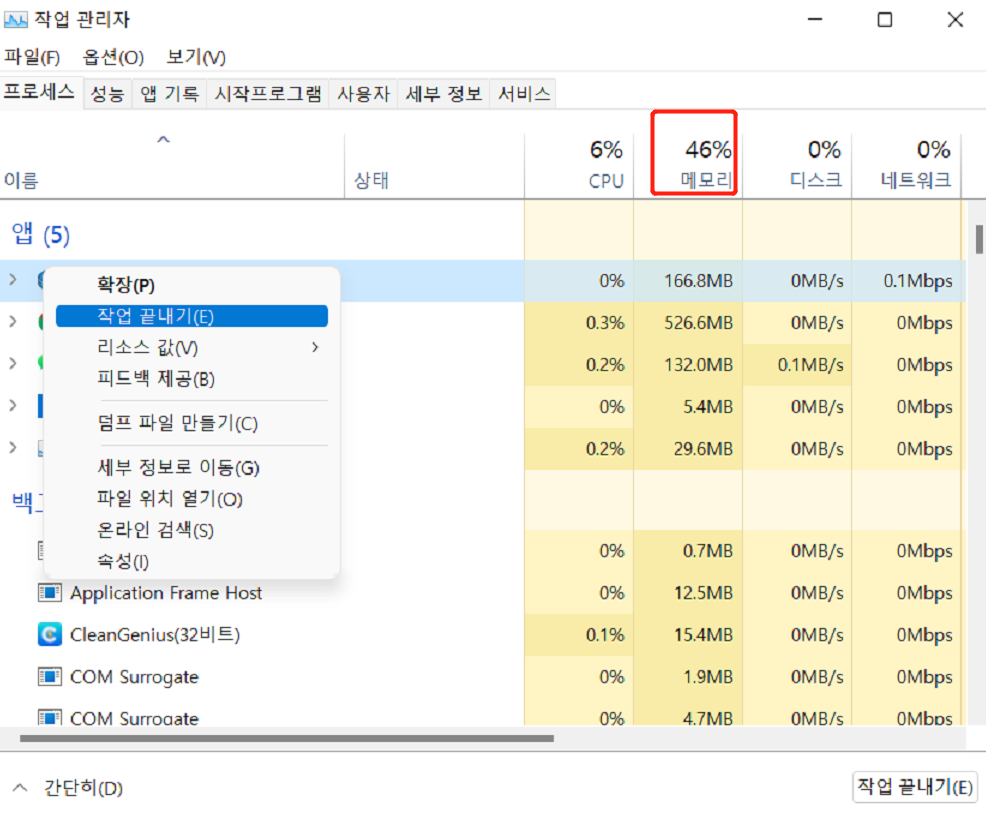Click the Application Frame Host process icon

tap(49, 593)
